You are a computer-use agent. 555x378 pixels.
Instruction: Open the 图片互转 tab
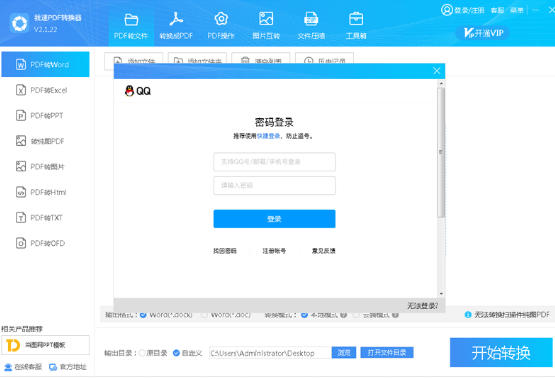click(266, 26)
